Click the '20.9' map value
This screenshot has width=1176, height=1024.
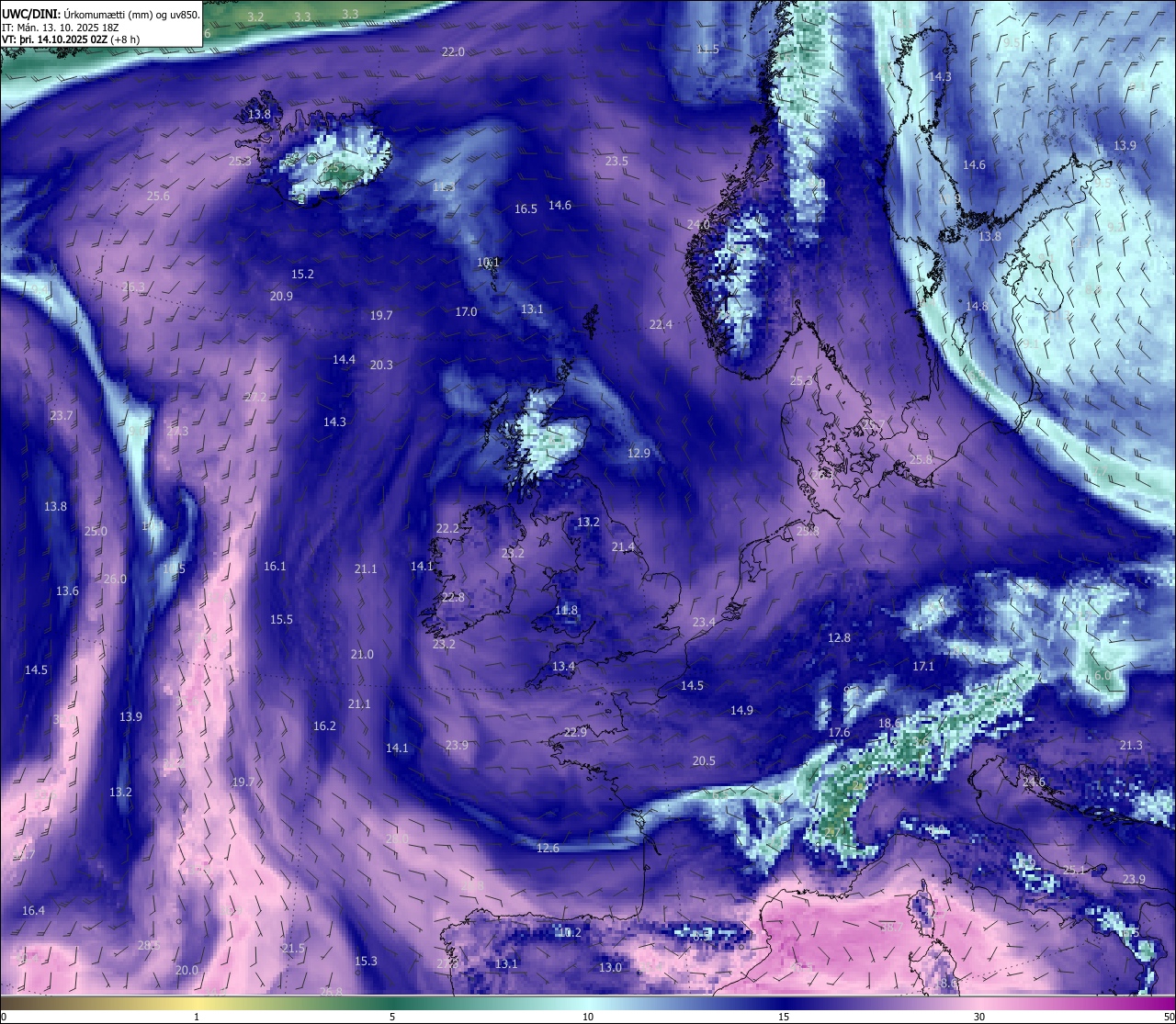pyautogui.click(x=281, y=296)
